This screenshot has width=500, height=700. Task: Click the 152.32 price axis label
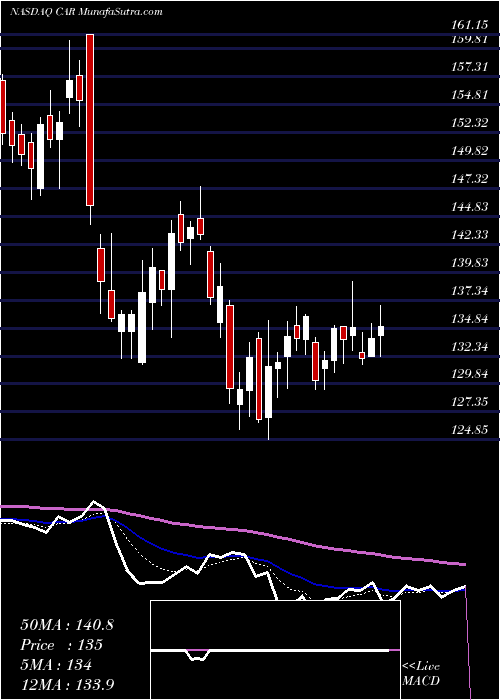click(468, 123)
